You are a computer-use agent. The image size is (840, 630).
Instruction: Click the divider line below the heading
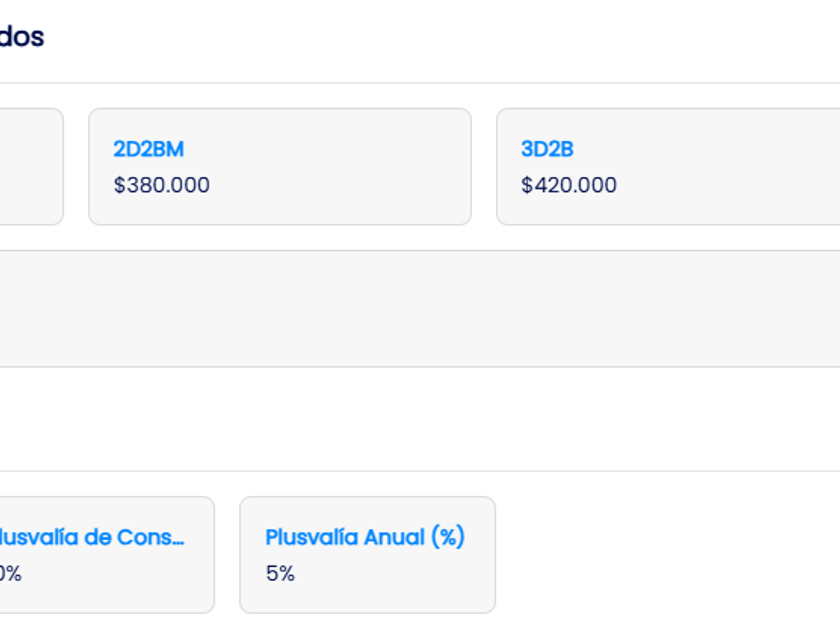[420, 83]
